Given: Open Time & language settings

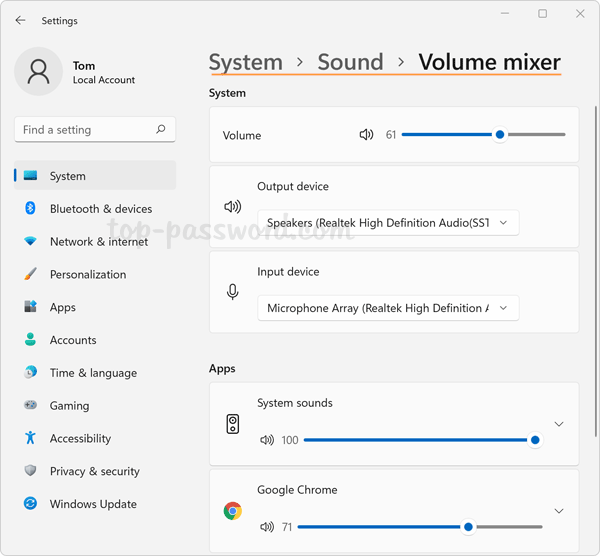Looking at the screenshot, I should [93, 373].
